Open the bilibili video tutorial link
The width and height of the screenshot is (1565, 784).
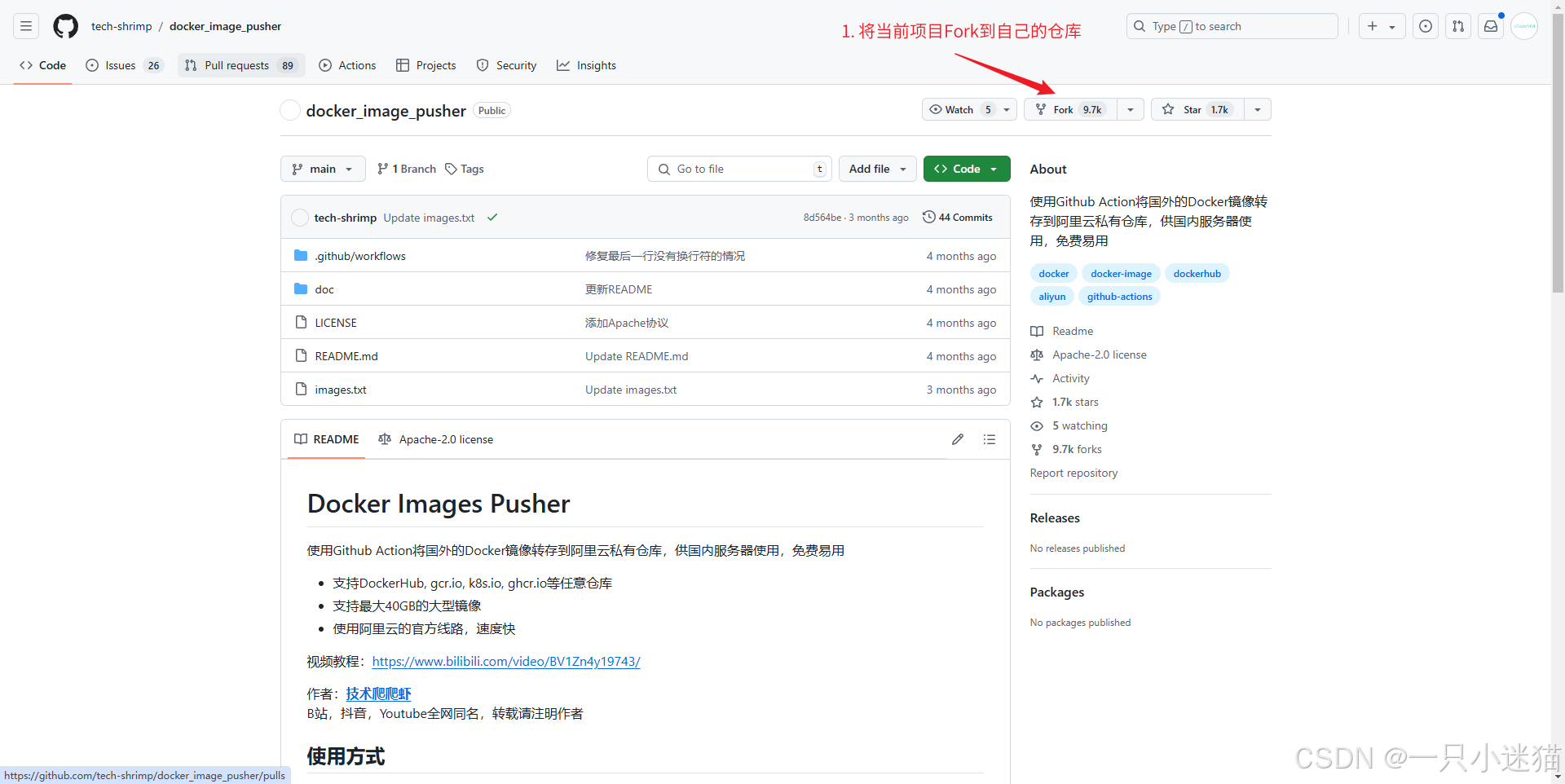coord(506,662)
